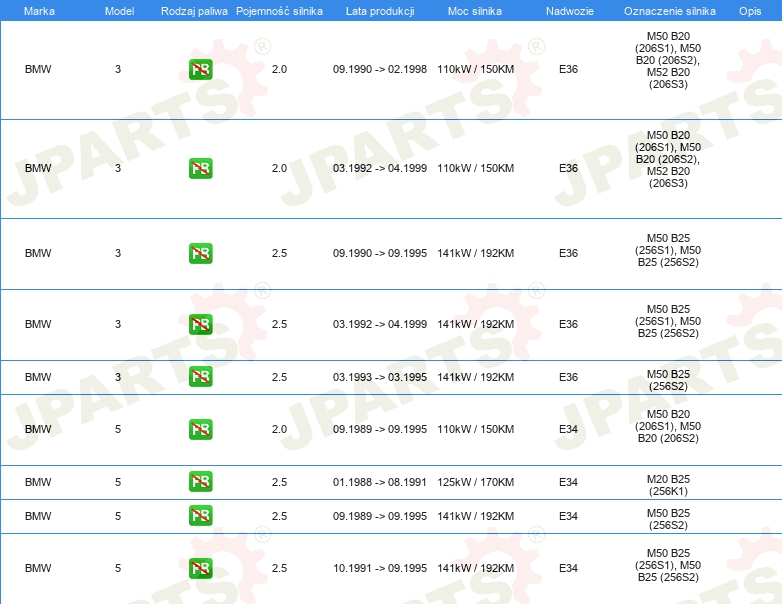Click the engine code M20 B25 (256K1)

click(668, 485)
